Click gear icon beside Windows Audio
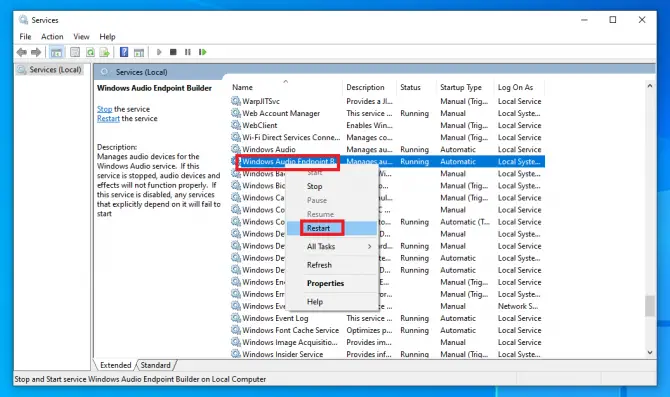 pos(235,149)
